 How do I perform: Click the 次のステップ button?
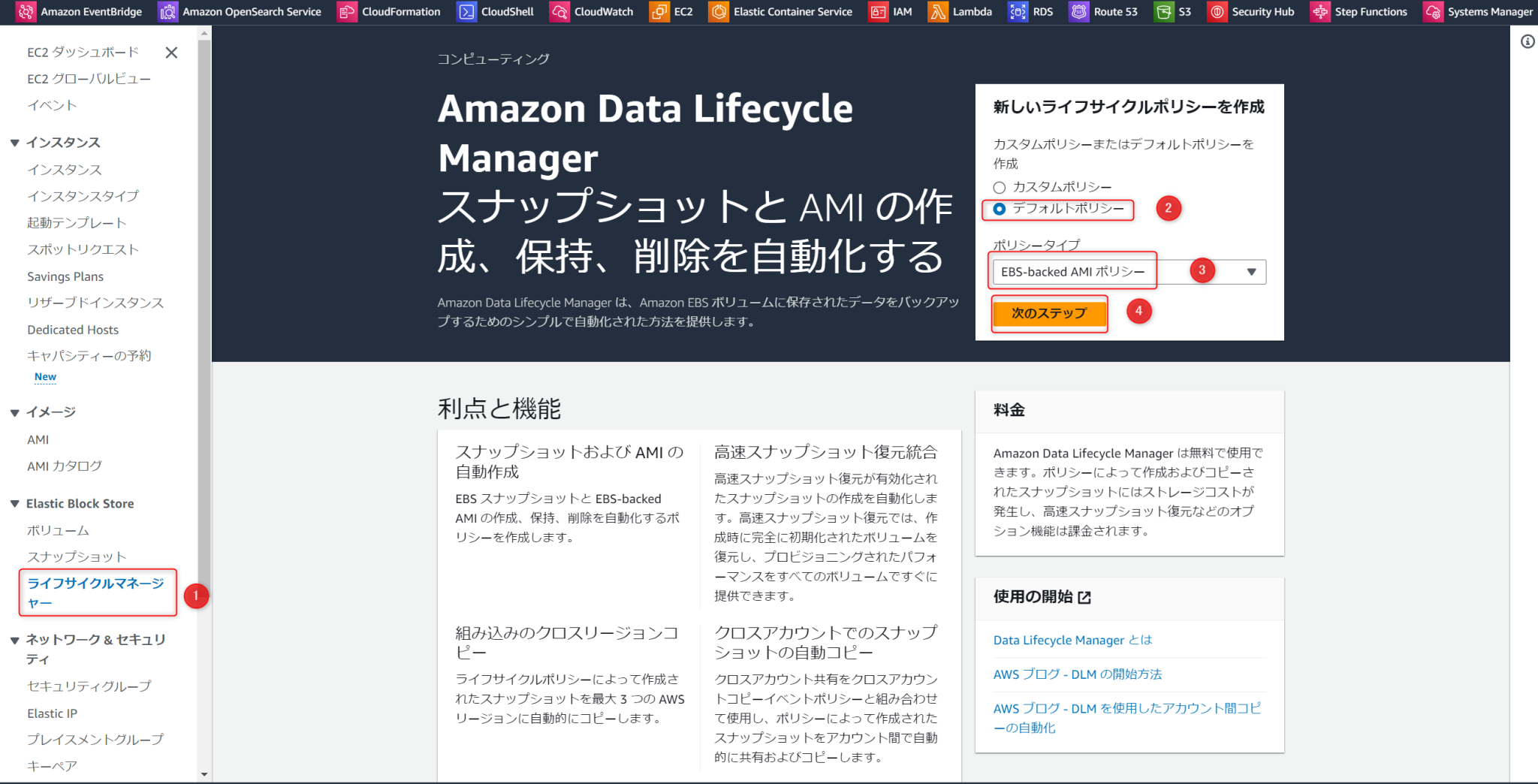[x=1049, y=314]
